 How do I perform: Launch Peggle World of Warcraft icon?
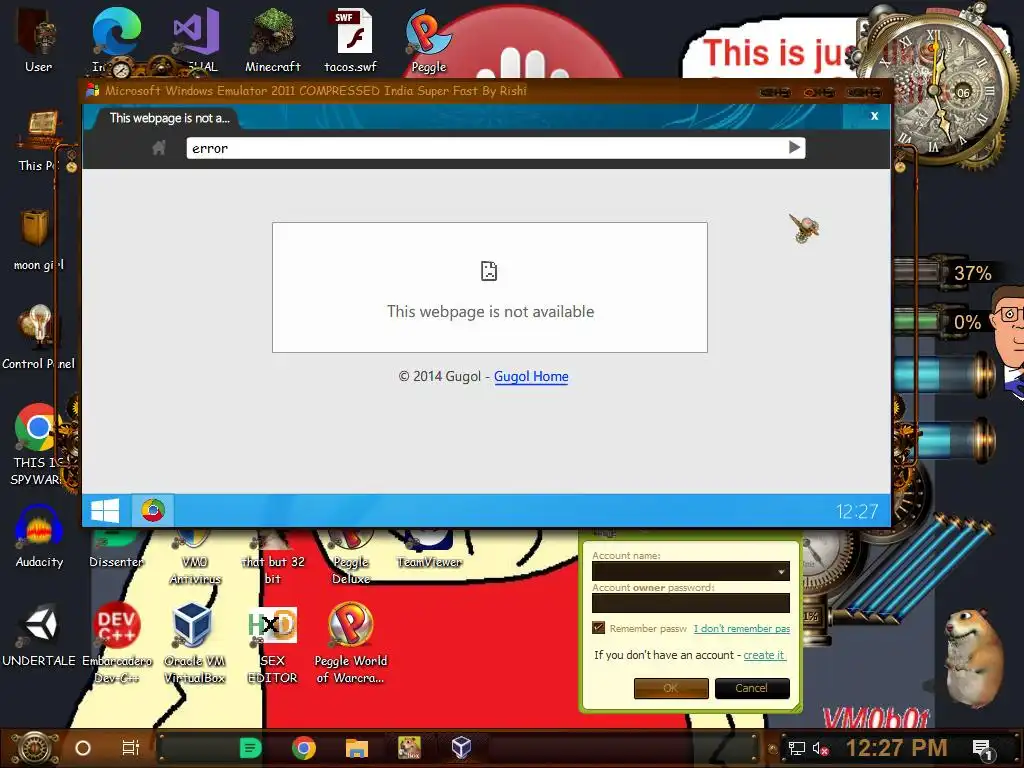point(351,643)
